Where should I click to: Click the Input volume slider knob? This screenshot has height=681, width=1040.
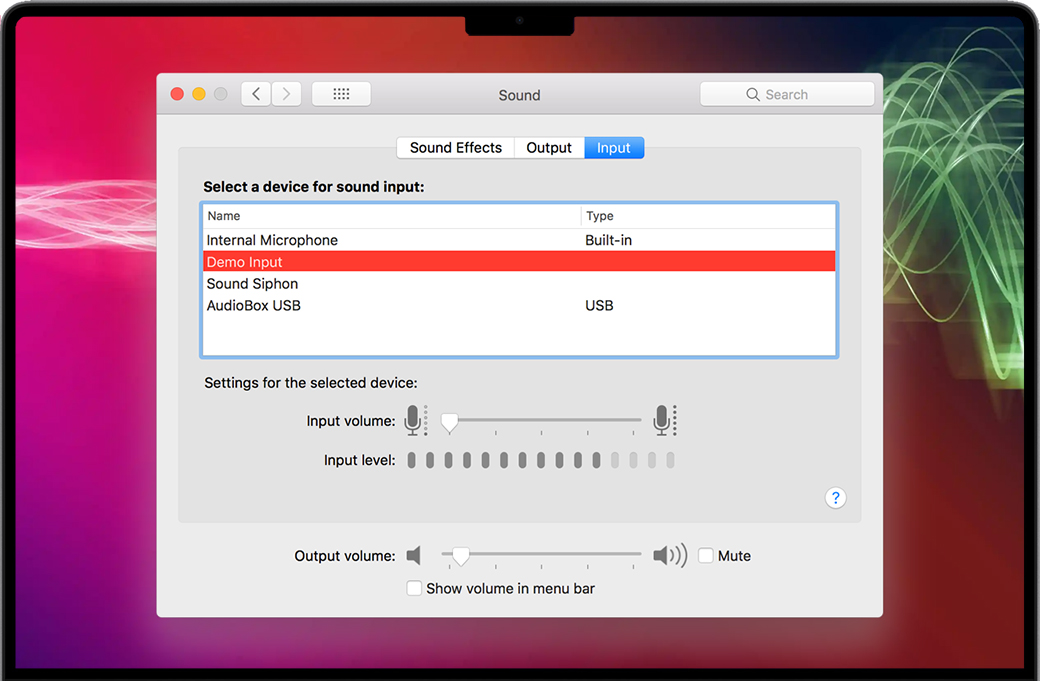[x=450, y=423]
